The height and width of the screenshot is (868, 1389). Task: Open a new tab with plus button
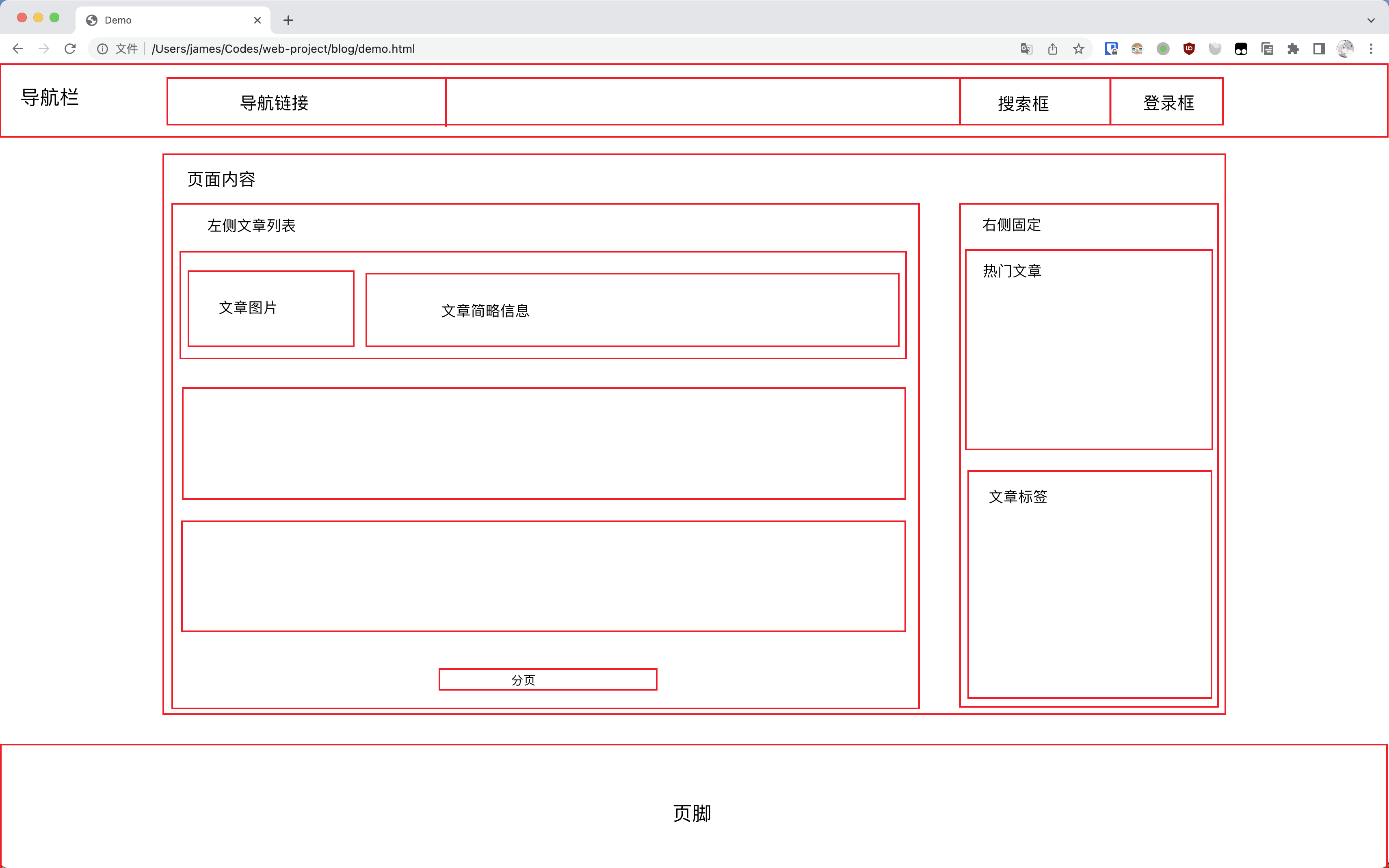click(x=288, y=20)
